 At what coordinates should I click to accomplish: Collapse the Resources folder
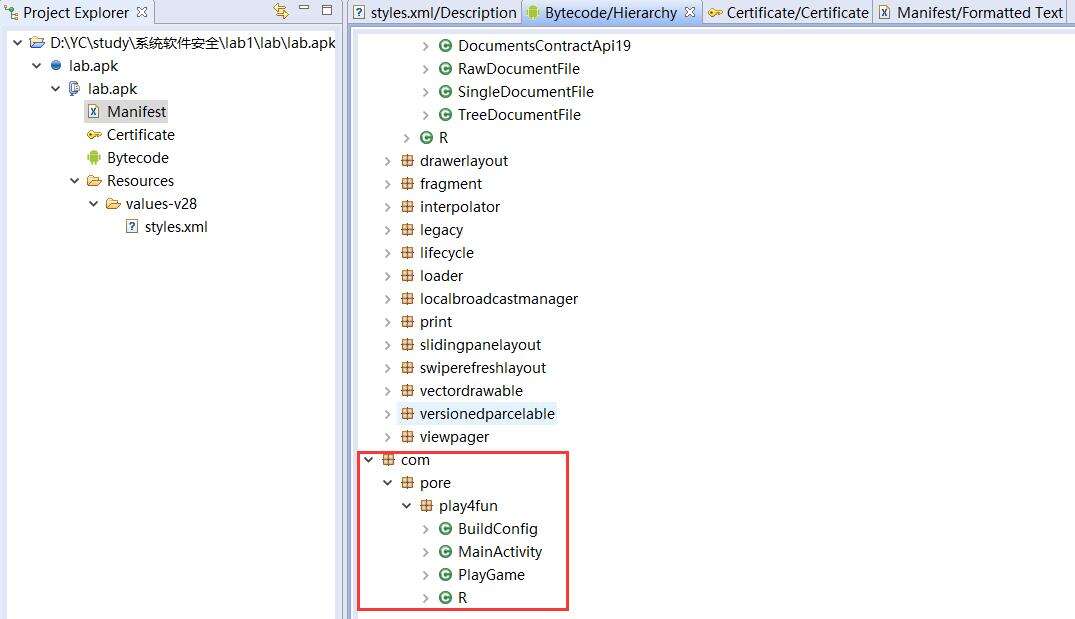(x=75, y=181)
